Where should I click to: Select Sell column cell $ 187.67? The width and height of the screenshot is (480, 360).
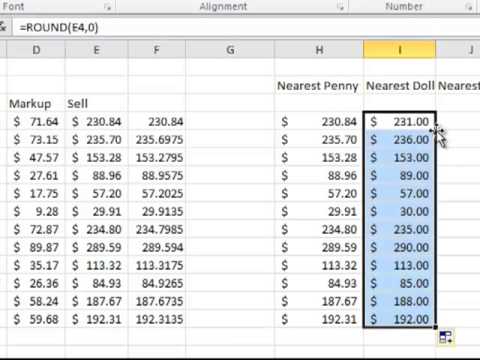point(96,302)
